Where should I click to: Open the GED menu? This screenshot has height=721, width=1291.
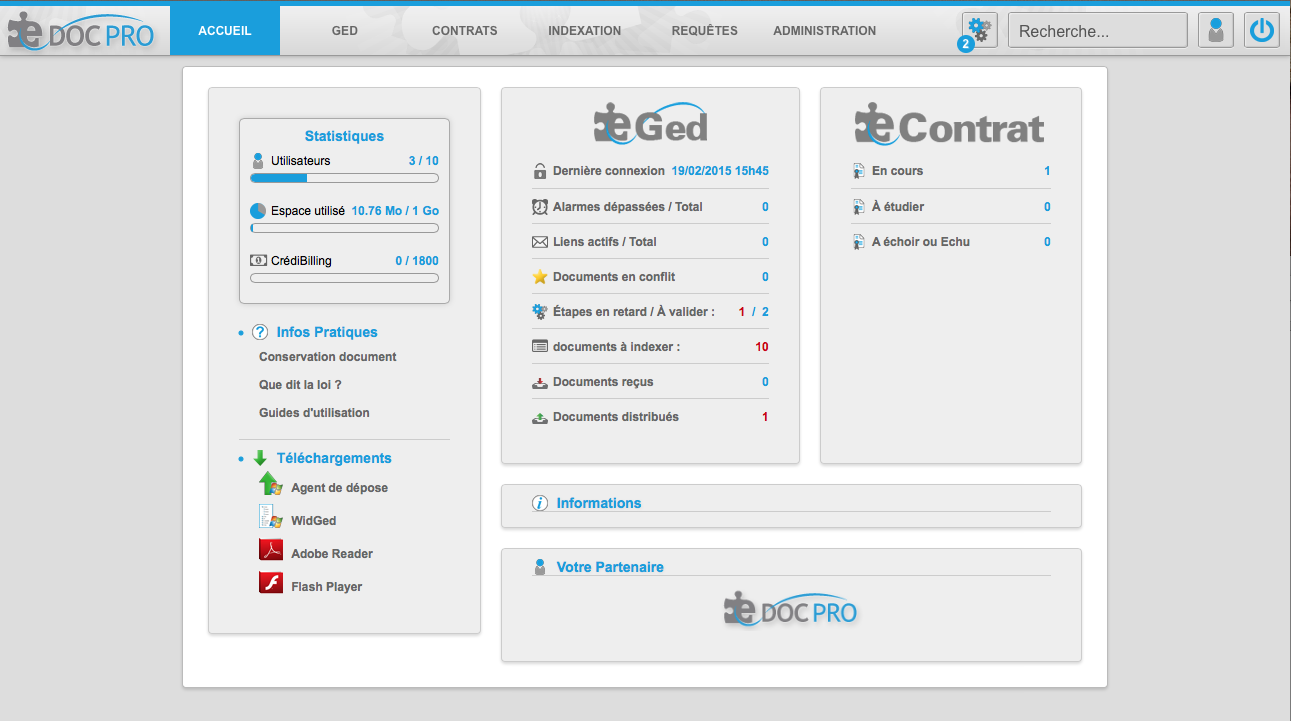pos(345,31)
